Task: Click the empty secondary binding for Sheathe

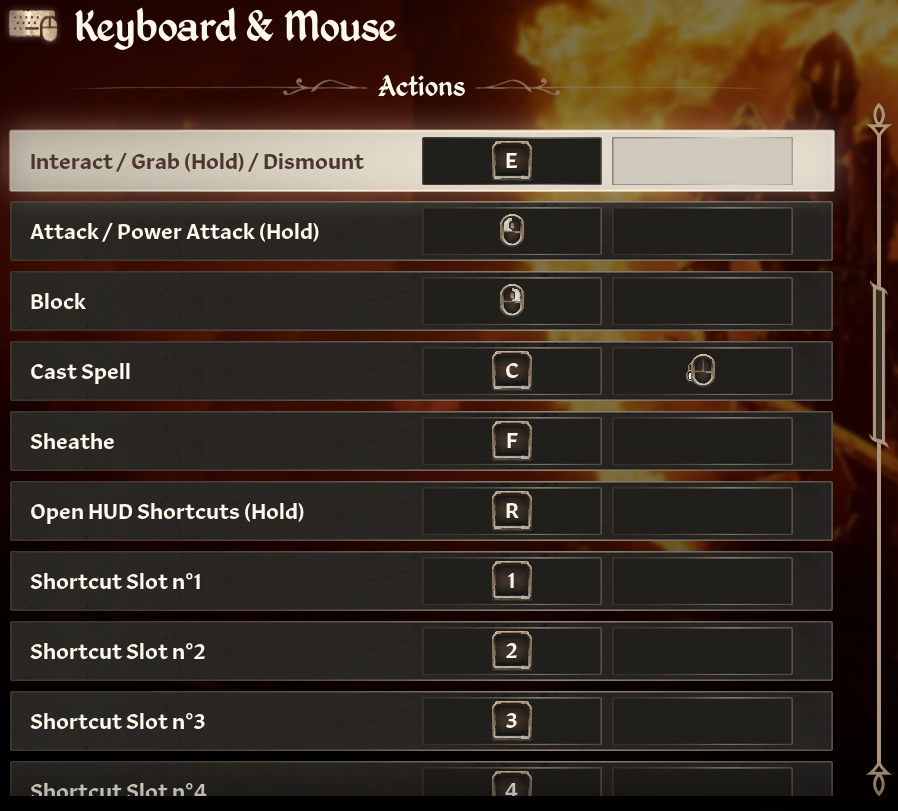Action: coord(701,440)
